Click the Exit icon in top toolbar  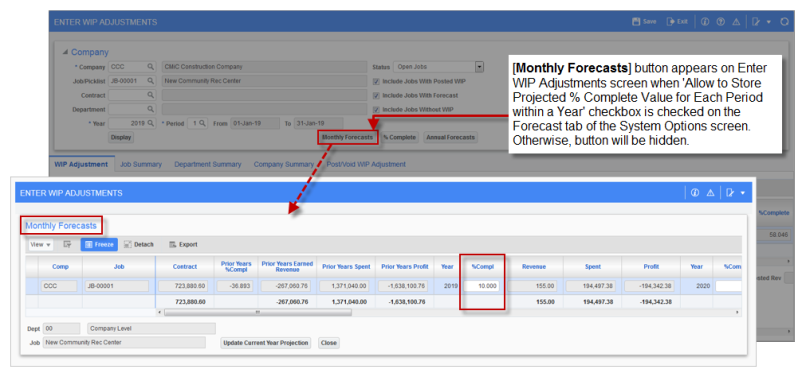click(671, 22)
